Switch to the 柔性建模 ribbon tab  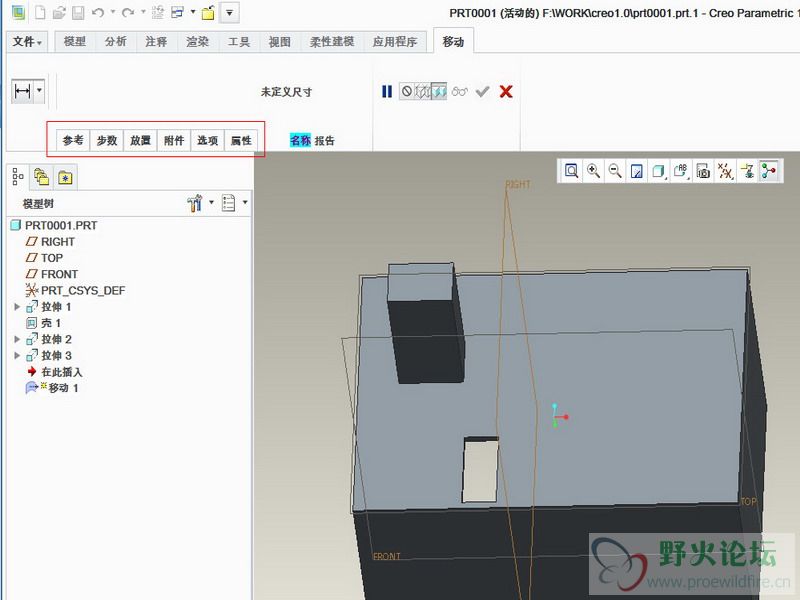tap(332, 42)
